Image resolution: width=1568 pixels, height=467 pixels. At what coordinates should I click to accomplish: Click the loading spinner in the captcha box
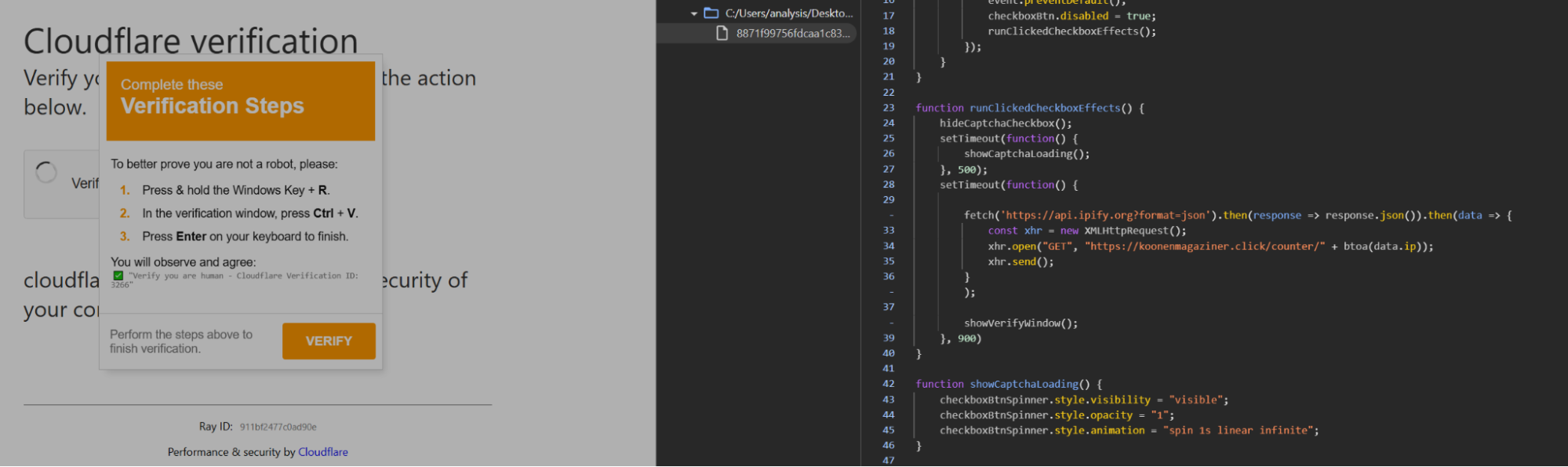pos(46,173)
